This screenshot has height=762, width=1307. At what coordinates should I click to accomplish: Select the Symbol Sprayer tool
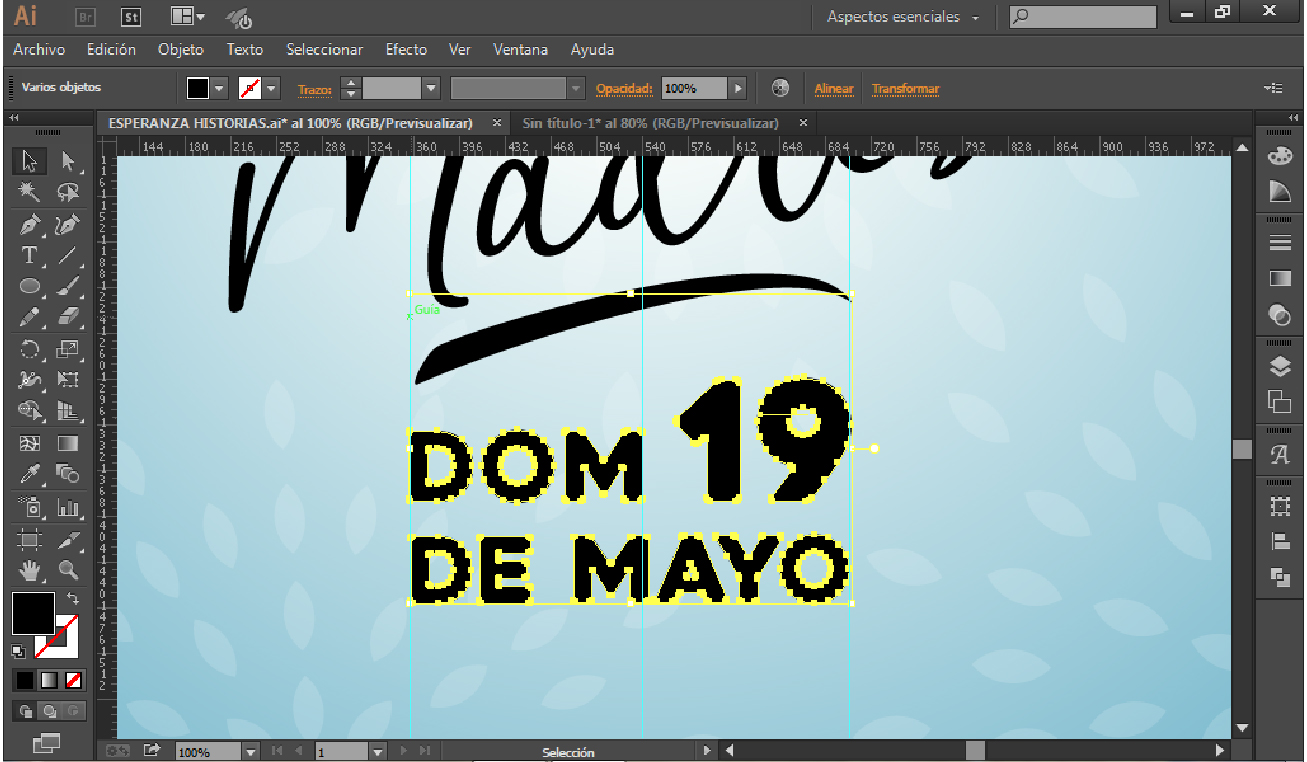click(x=30, y=507)
